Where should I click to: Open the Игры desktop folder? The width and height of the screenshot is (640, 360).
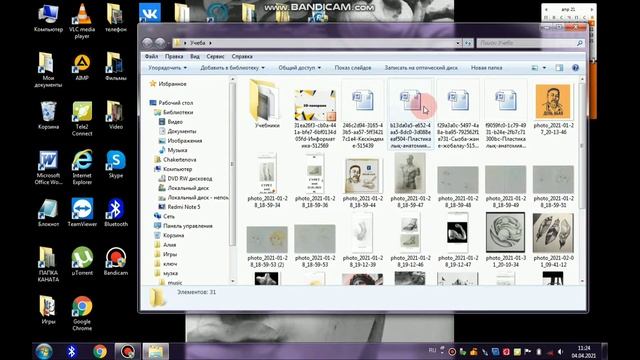[48, 309]
